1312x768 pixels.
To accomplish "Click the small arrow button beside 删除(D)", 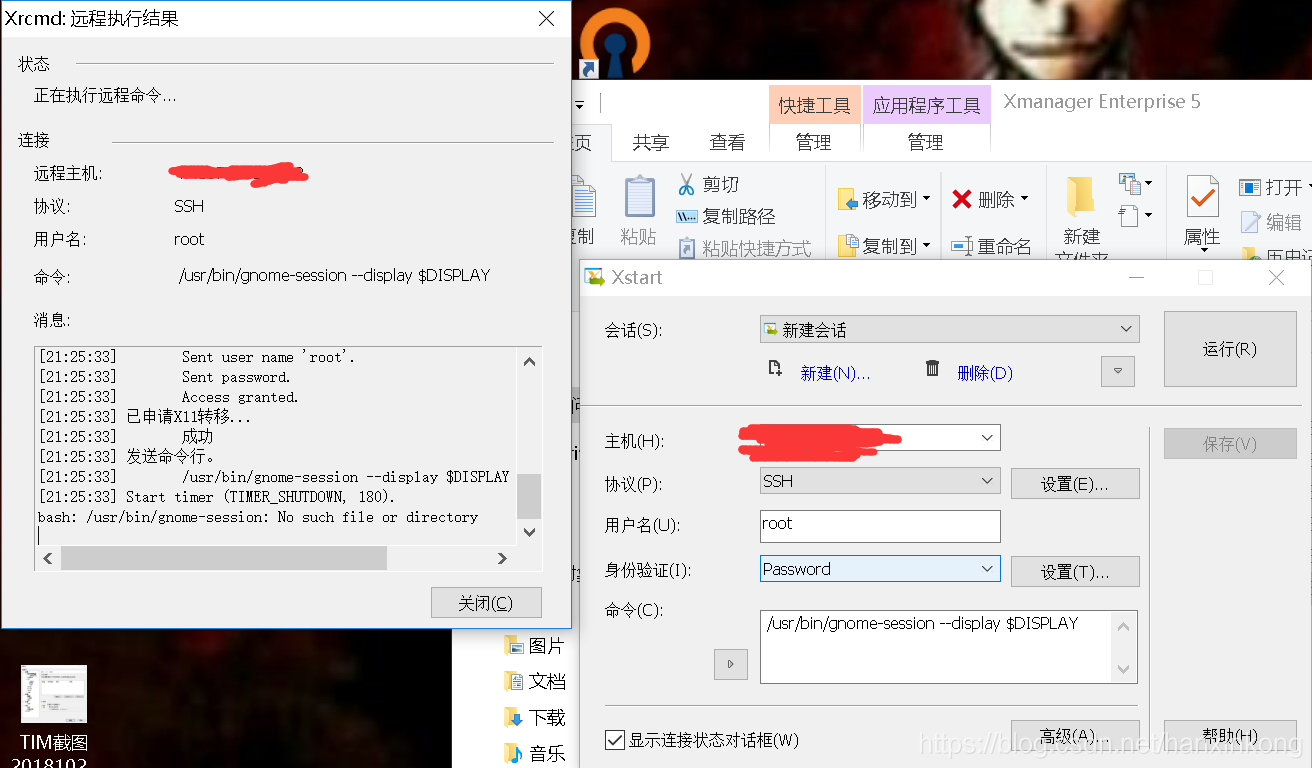I will (x=1118, y=371).
